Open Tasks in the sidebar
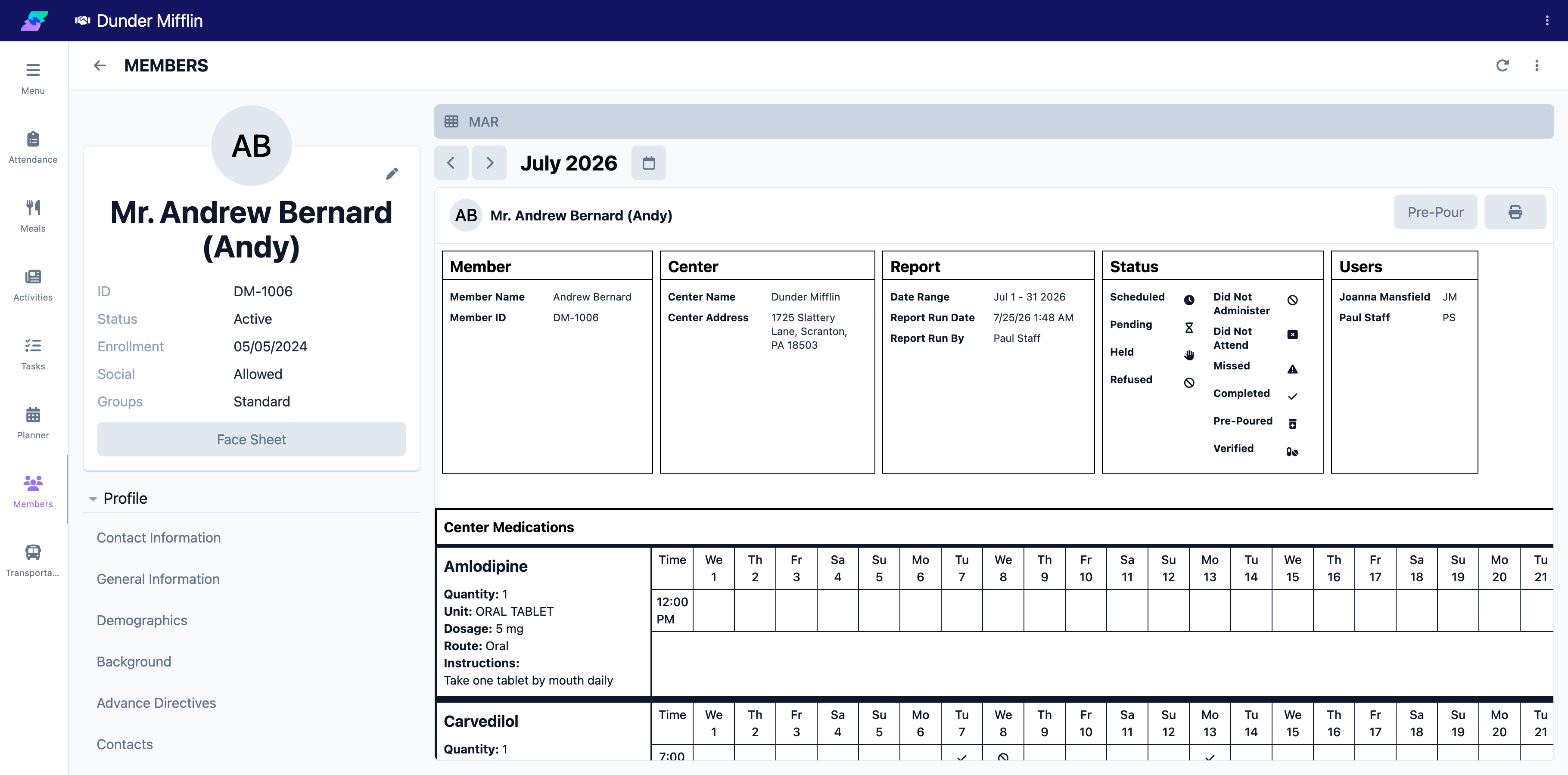1568x775 pixels. click(33, 353)
